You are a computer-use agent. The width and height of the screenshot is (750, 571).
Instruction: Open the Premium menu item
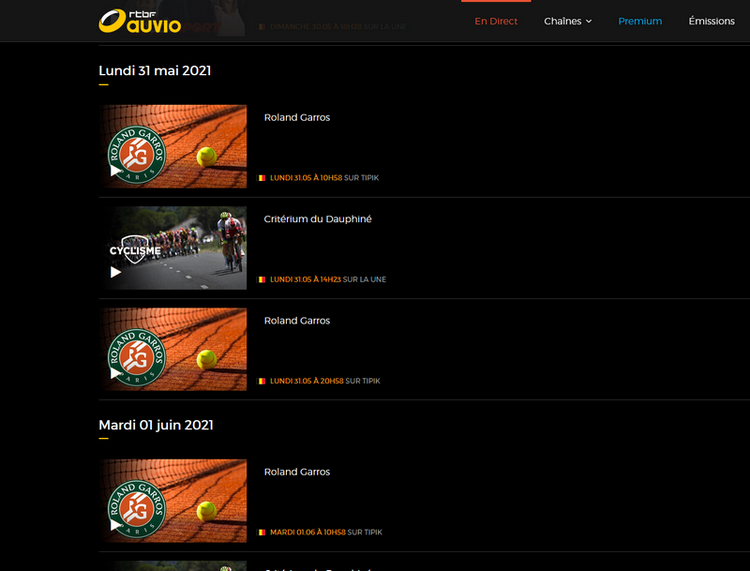pos(640,21)
